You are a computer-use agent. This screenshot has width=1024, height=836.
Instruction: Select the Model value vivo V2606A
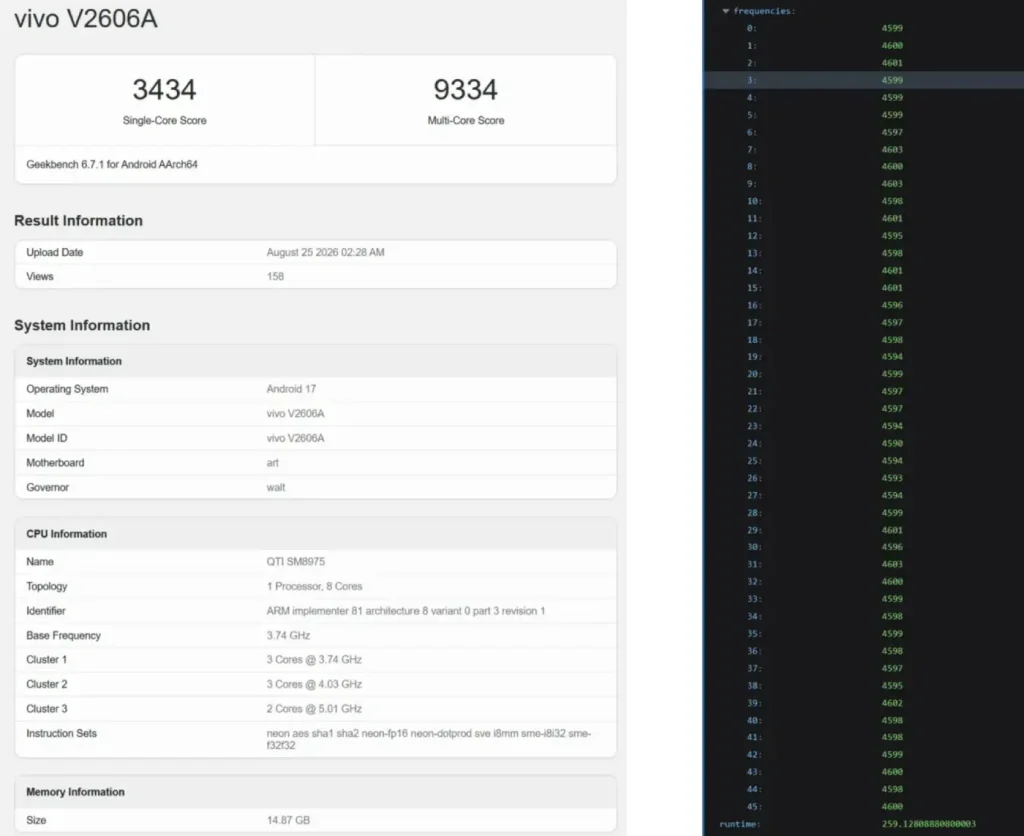pyautogui.click(x=295, y=413)
